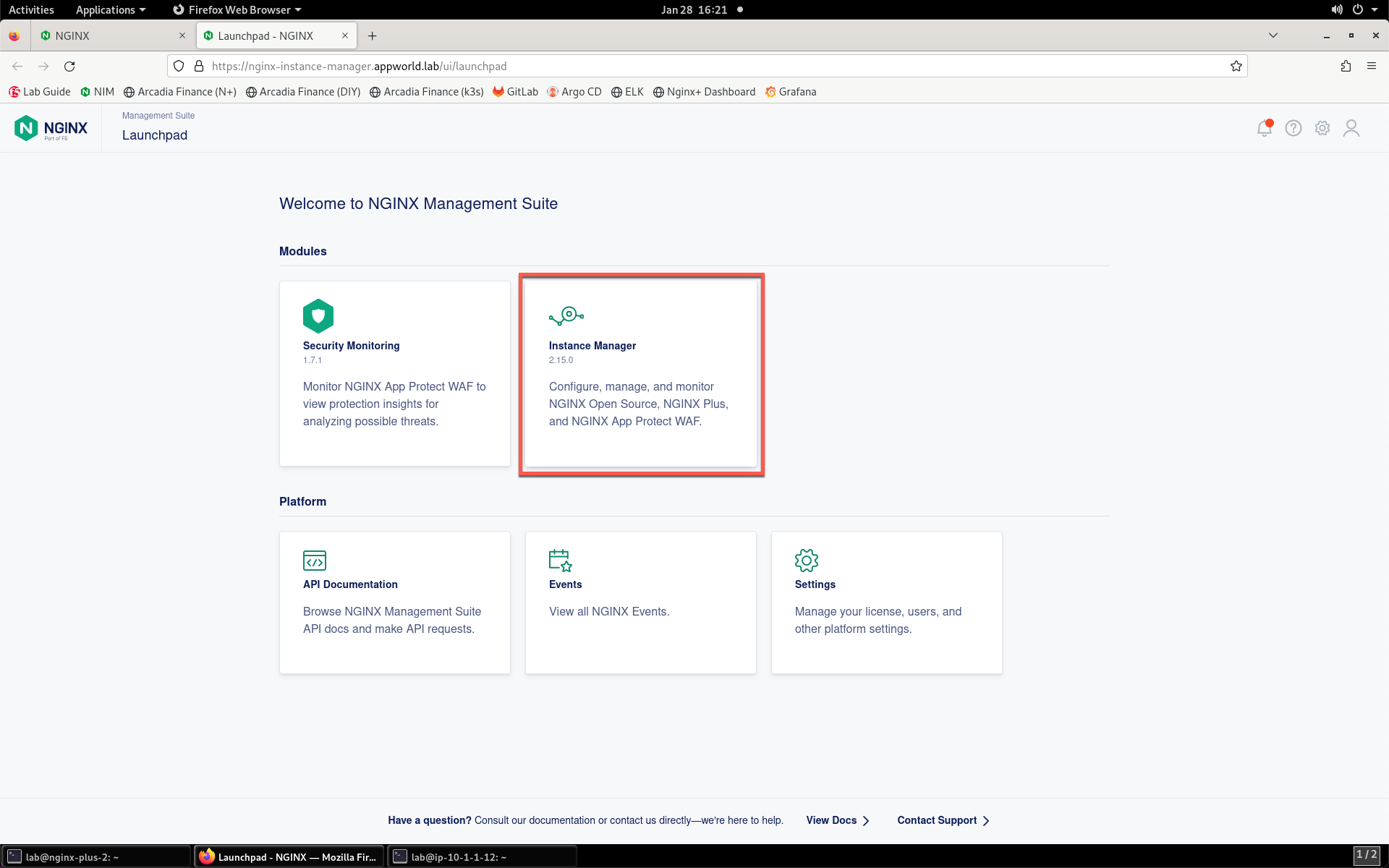The width and height of the screenshot is (1389, 868).
Task: Click the NGINX logo in the header
Action: pos(51,128)
